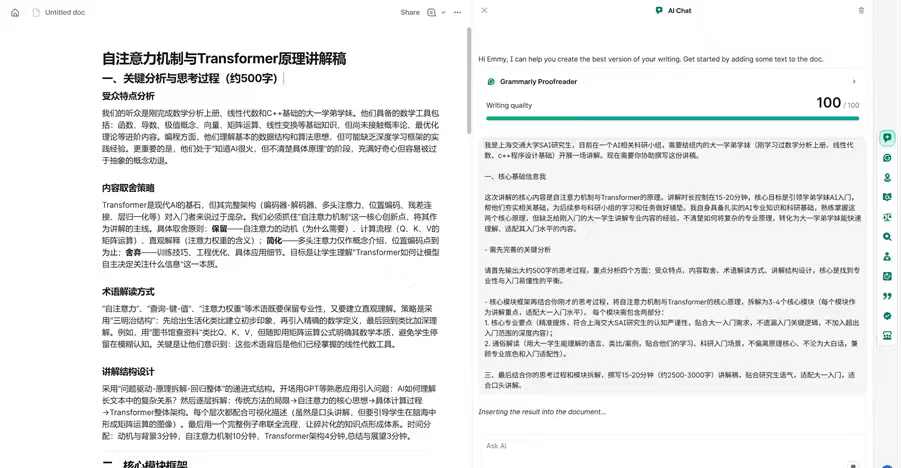902x468 pixels.
Task: Click the document vertical scrollbar
Action: [469, 80]
